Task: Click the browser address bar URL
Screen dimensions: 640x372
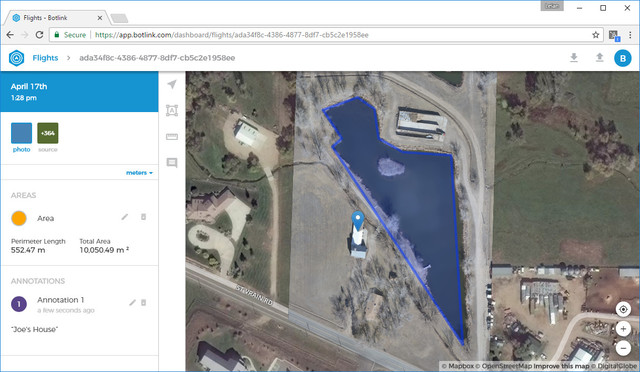Action: (231, 35)
